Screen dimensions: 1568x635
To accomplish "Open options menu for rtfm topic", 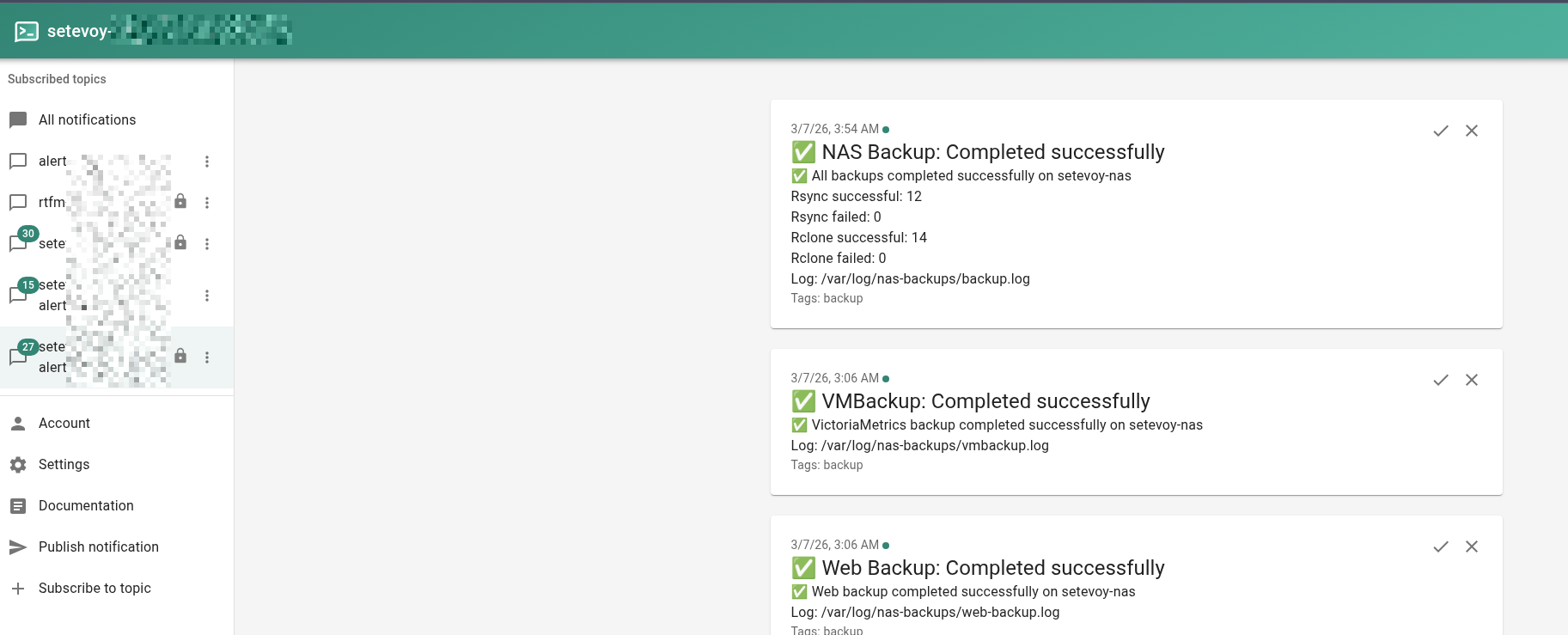I will (x=207, y=203).
